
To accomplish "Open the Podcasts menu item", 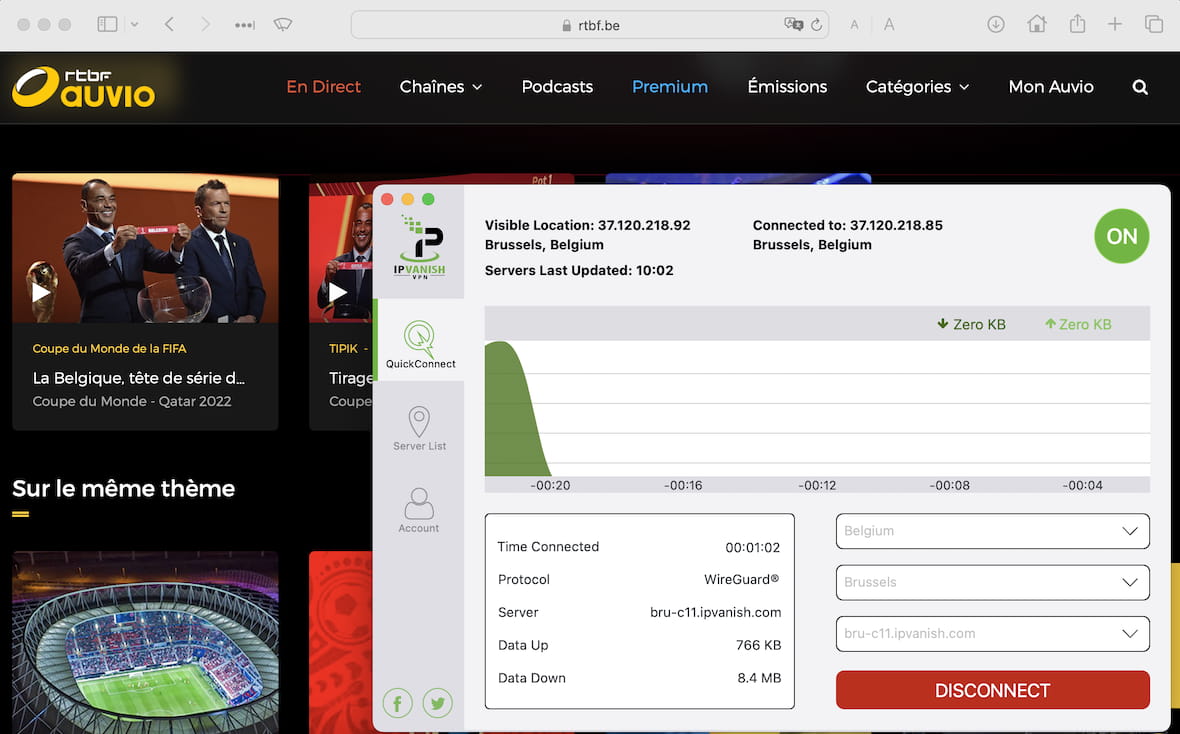I will (x=557, y=87).
